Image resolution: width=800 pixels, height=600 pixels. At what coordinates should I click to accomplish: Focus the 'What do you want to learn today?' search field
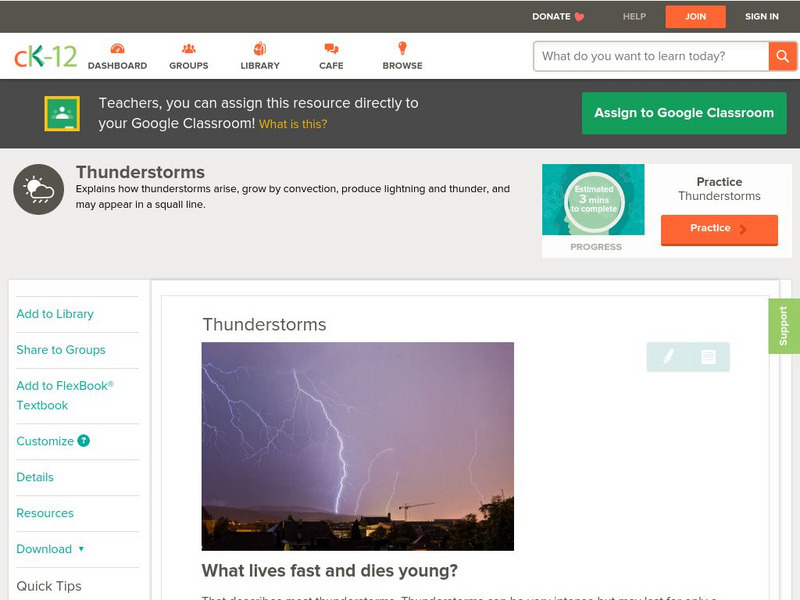(651, 56)
